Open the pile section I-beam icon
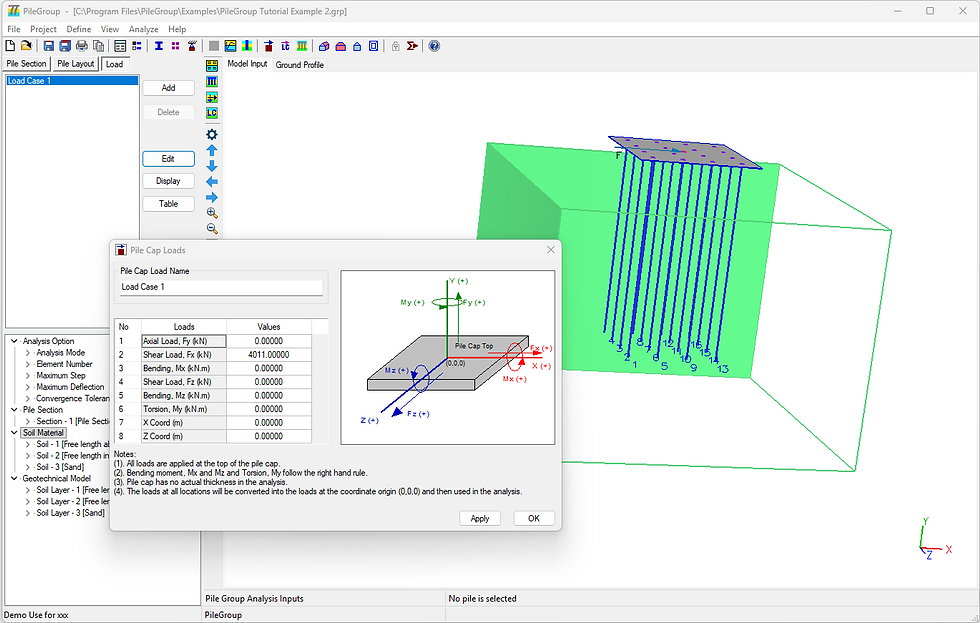Image resolution: width=980 pixels, height=623 pixels. [159, 46]
